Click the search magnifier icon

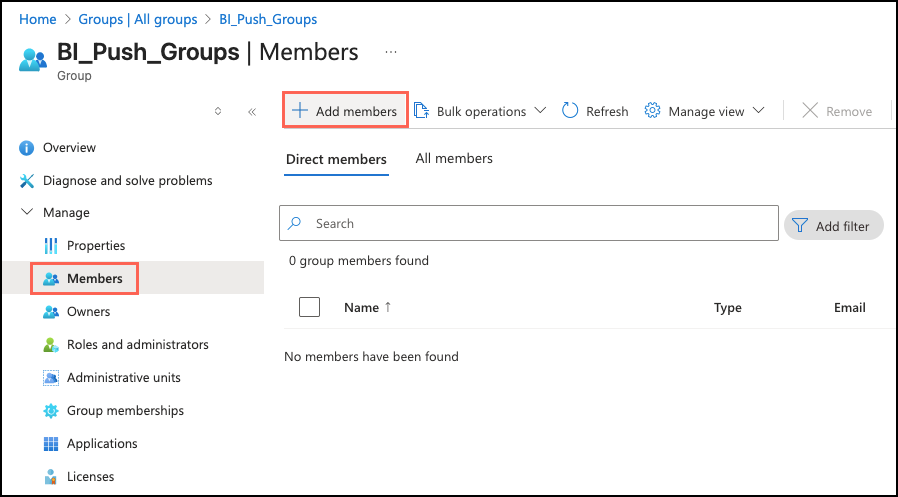[x=294, y=223]
